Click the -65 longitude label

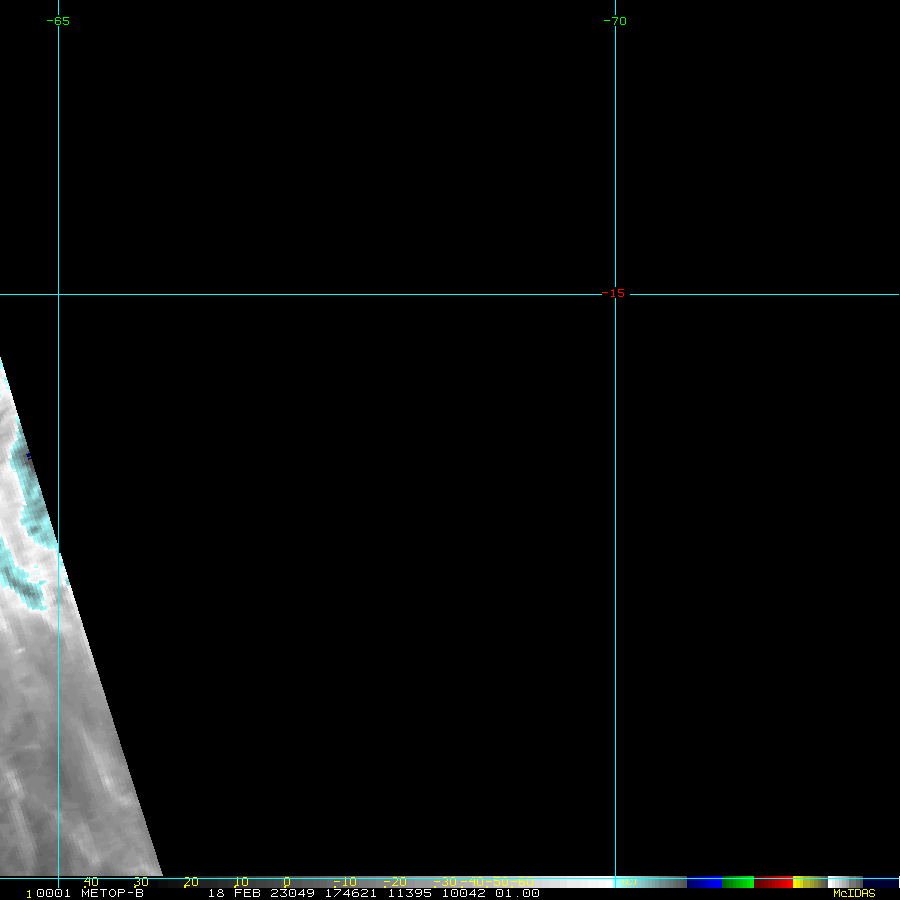pyautogui.click(x=59, y=21)
